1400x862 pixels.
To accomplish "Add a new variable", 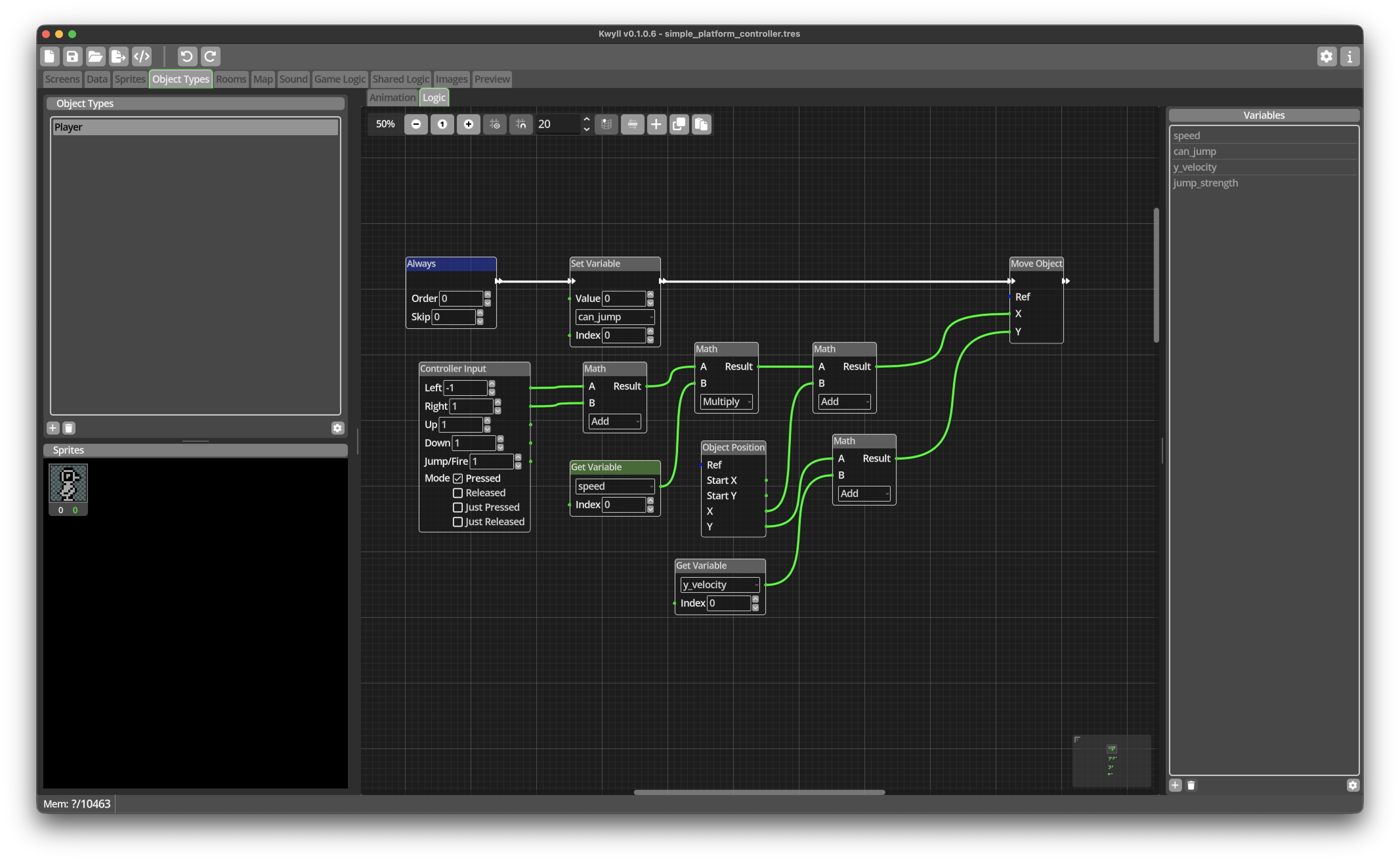I will pos(1176,785).
